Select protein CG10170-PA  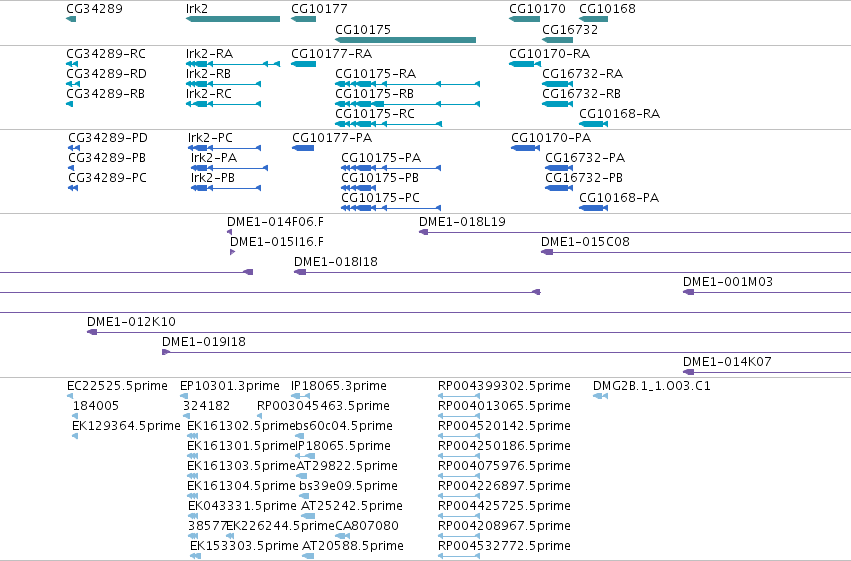click(551, 138)
